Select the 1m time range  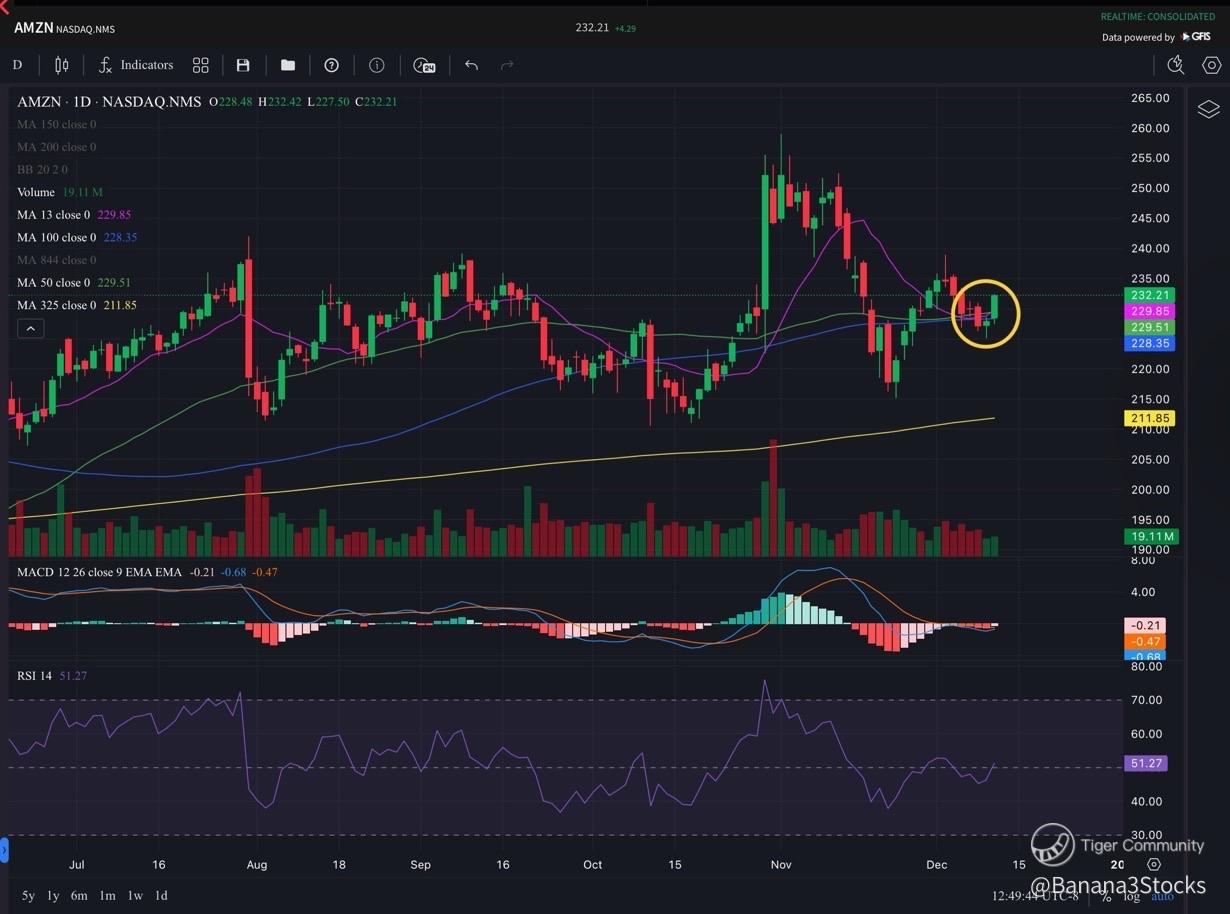click(x=108, y=895)
